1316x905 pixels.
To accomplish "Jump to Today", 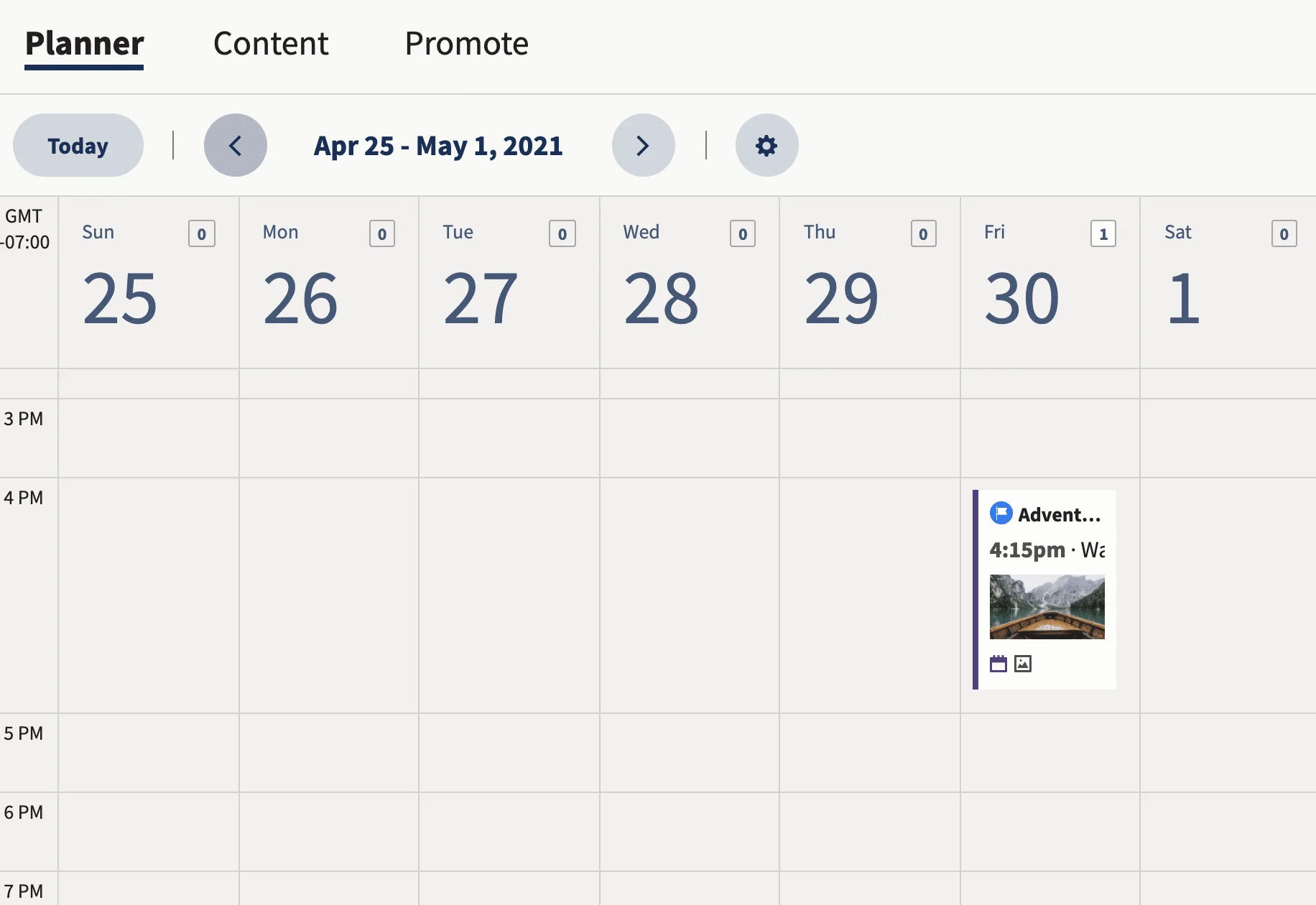I will pos(78,146).
